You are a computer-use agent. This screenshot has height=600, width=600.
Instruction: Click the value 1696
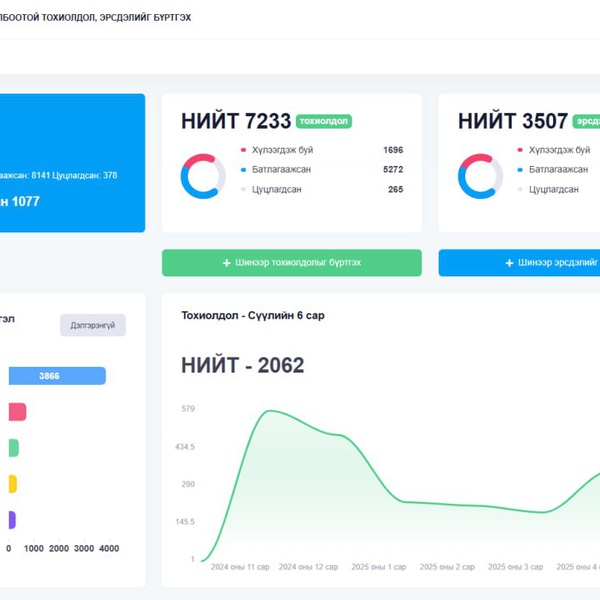click(x=393, y=150)
